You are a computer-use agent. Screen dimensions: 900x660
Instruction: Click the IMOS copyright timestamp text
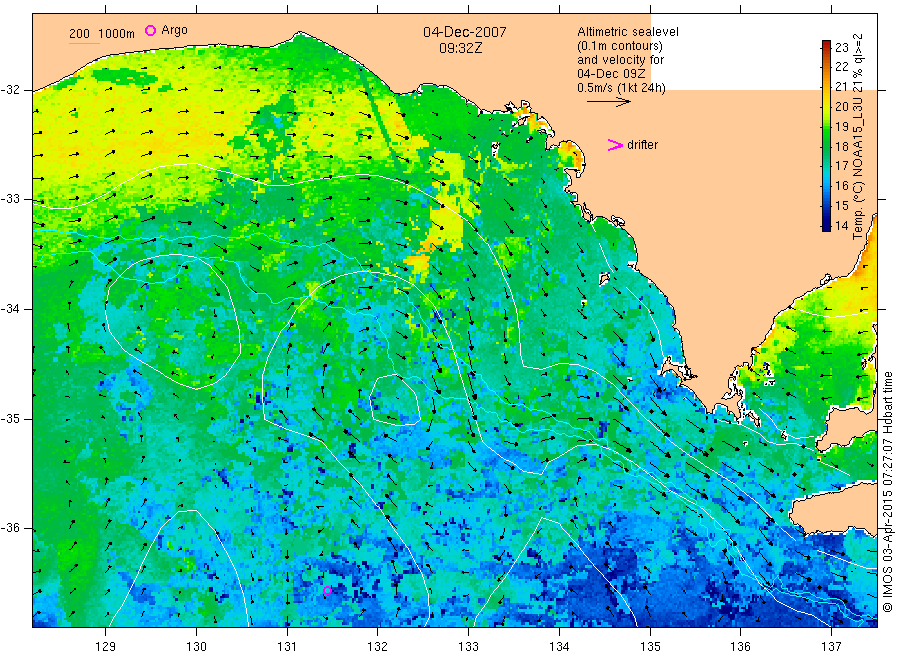tap(887, 492)
